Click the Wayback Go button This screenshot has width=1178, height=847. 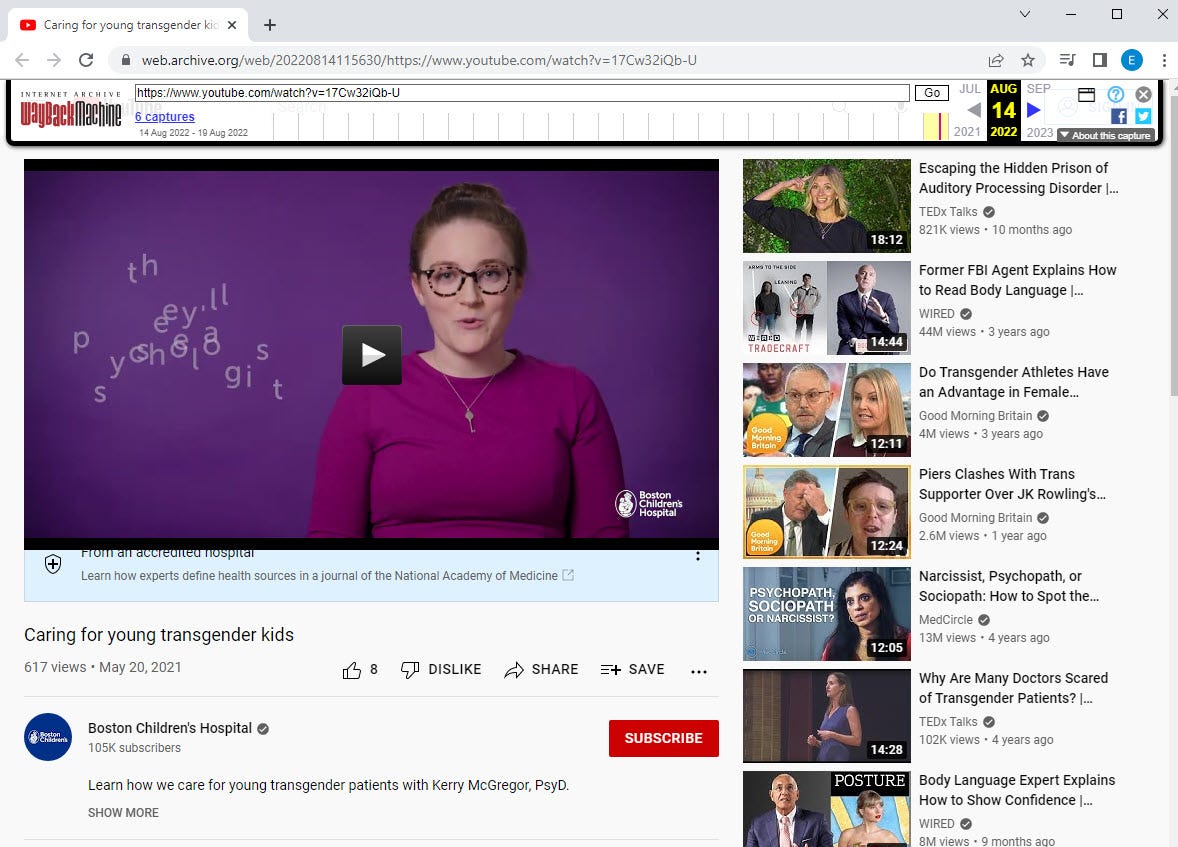pyautogui.click(x=932, y=92)
